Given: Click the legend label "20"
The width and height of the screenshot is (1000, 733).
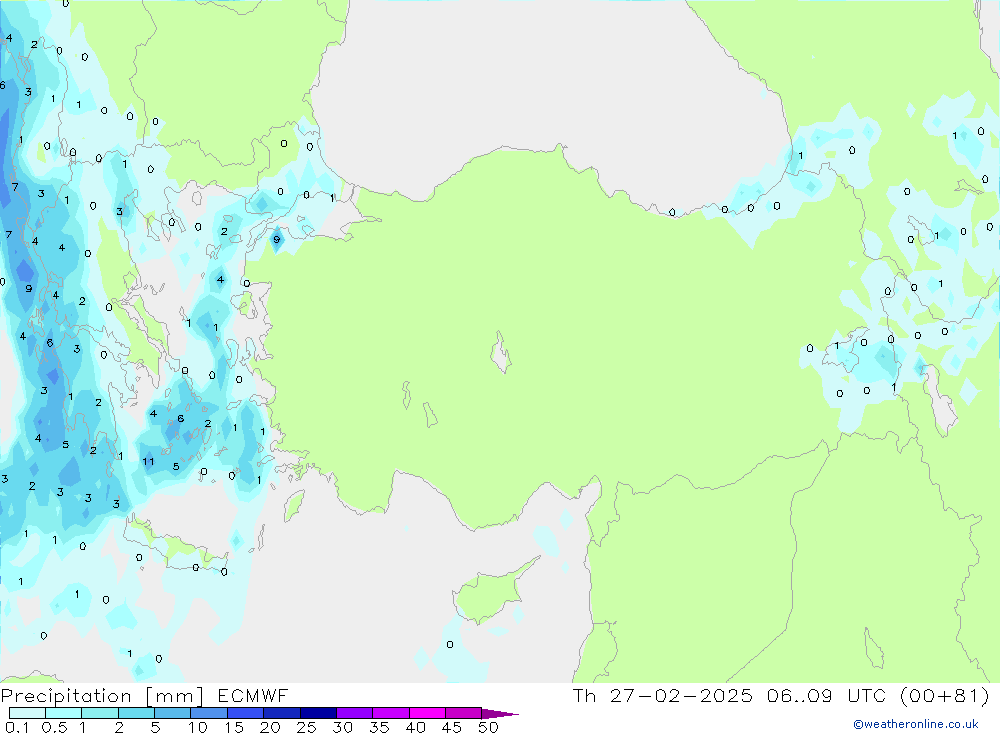Looking at the screenshot, I should click(270, 727).
